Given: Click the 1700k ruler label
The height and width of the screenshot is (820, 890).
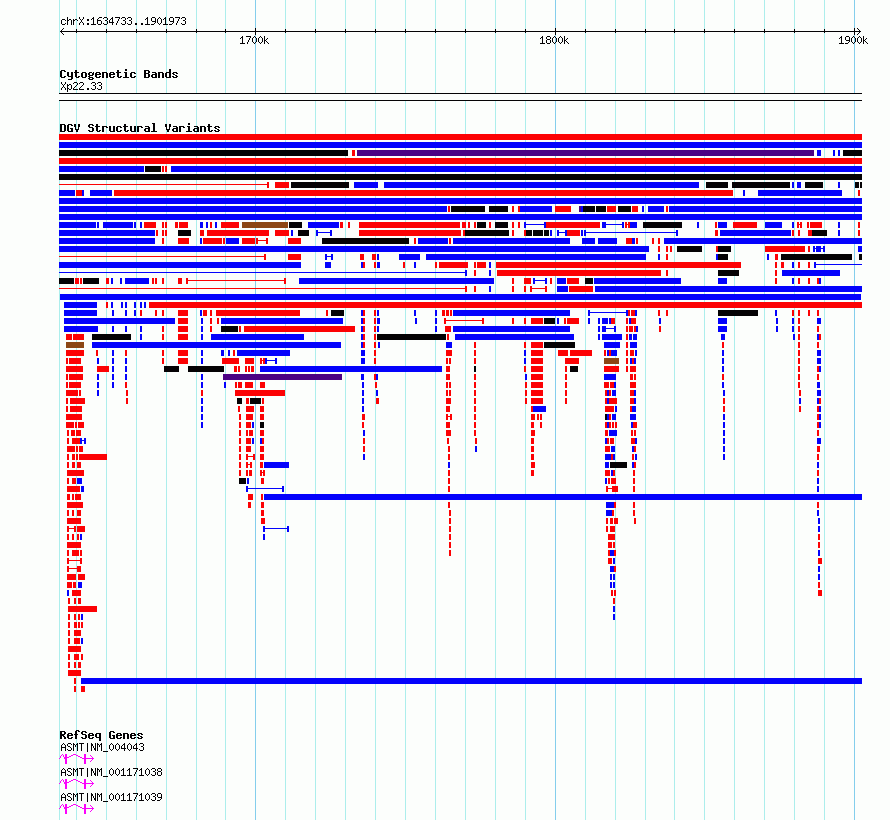Looking at the screenshot, I should [x=254, y=40].
